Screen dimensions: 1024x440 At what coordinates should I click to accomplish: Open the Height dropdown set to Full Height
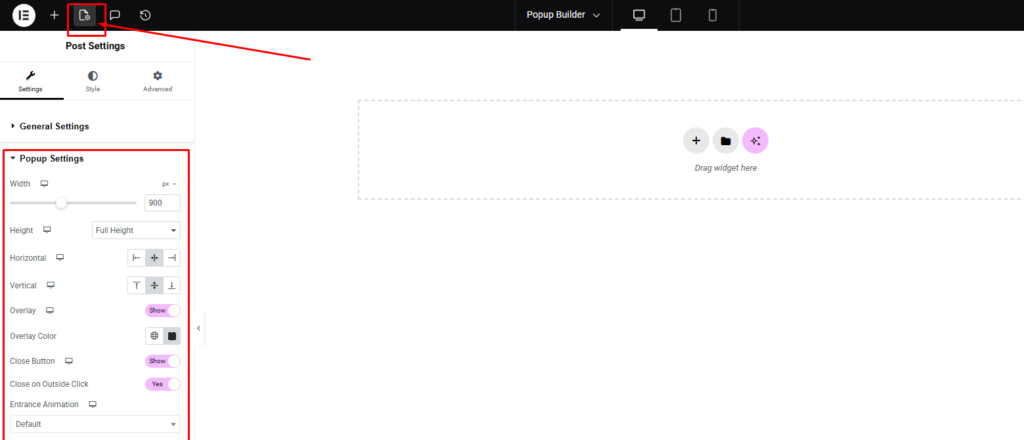pos(136,231)
